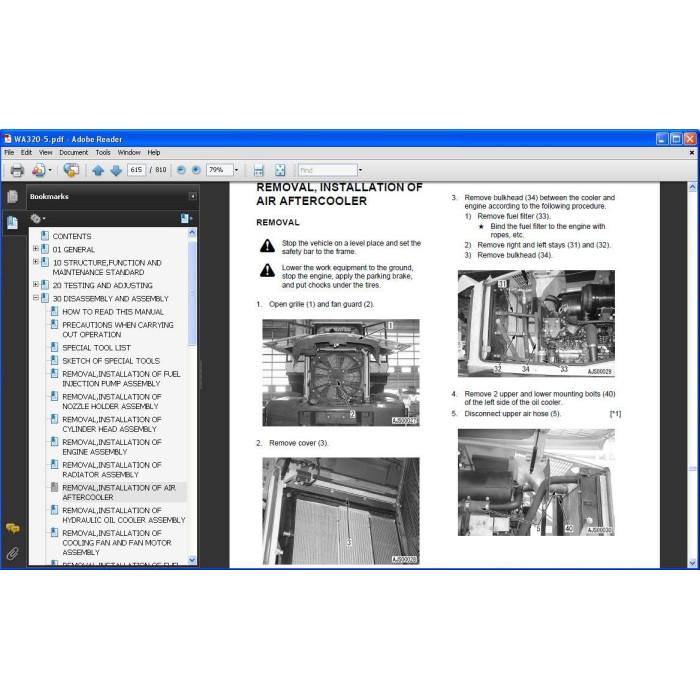This screenshot has height=700, width=700.
Task: Click the expand current bookmark icon
Action: [x=186, y=218]
